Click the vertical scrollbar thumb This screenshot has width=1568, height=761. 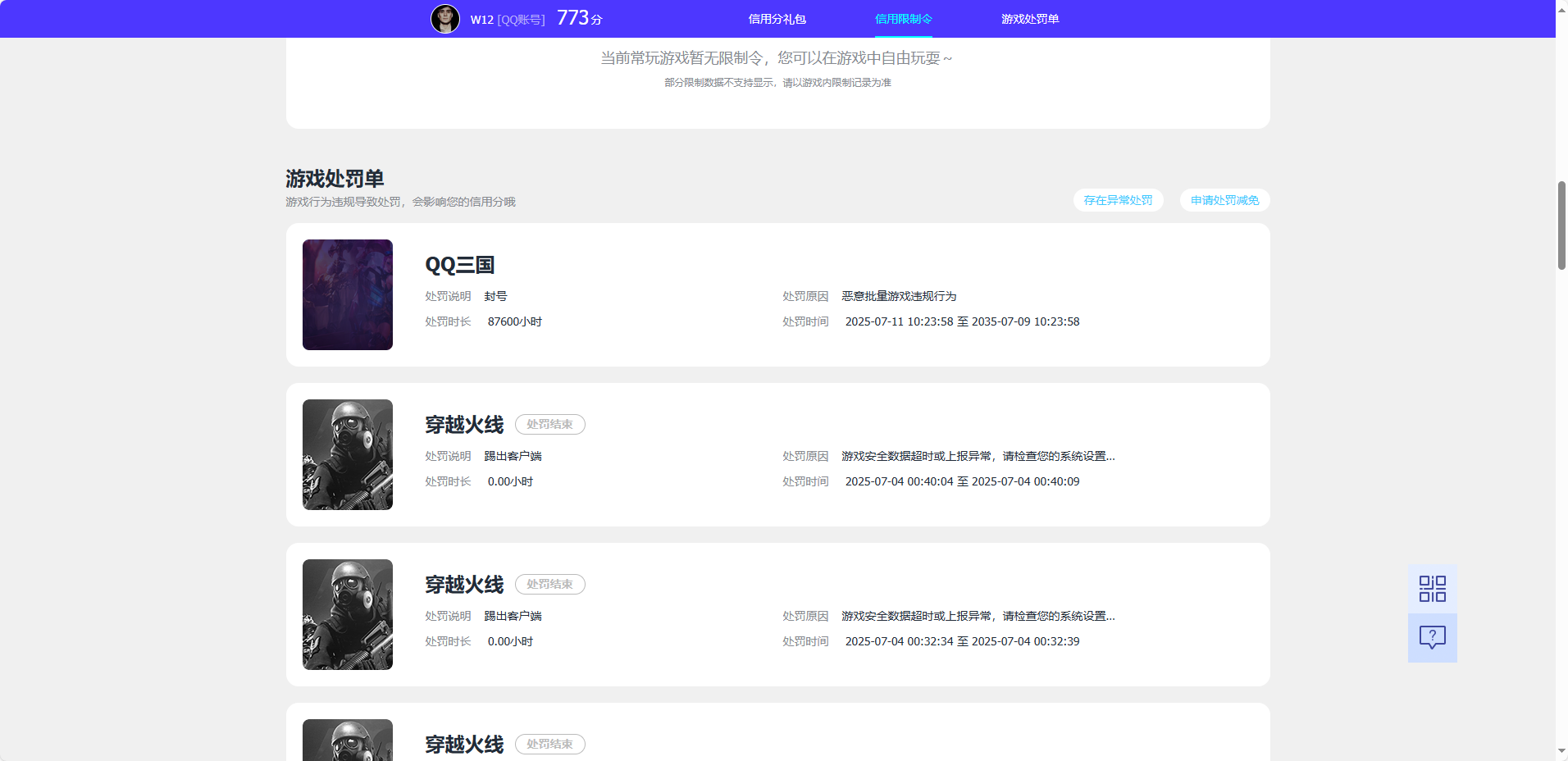(1561, 226)
